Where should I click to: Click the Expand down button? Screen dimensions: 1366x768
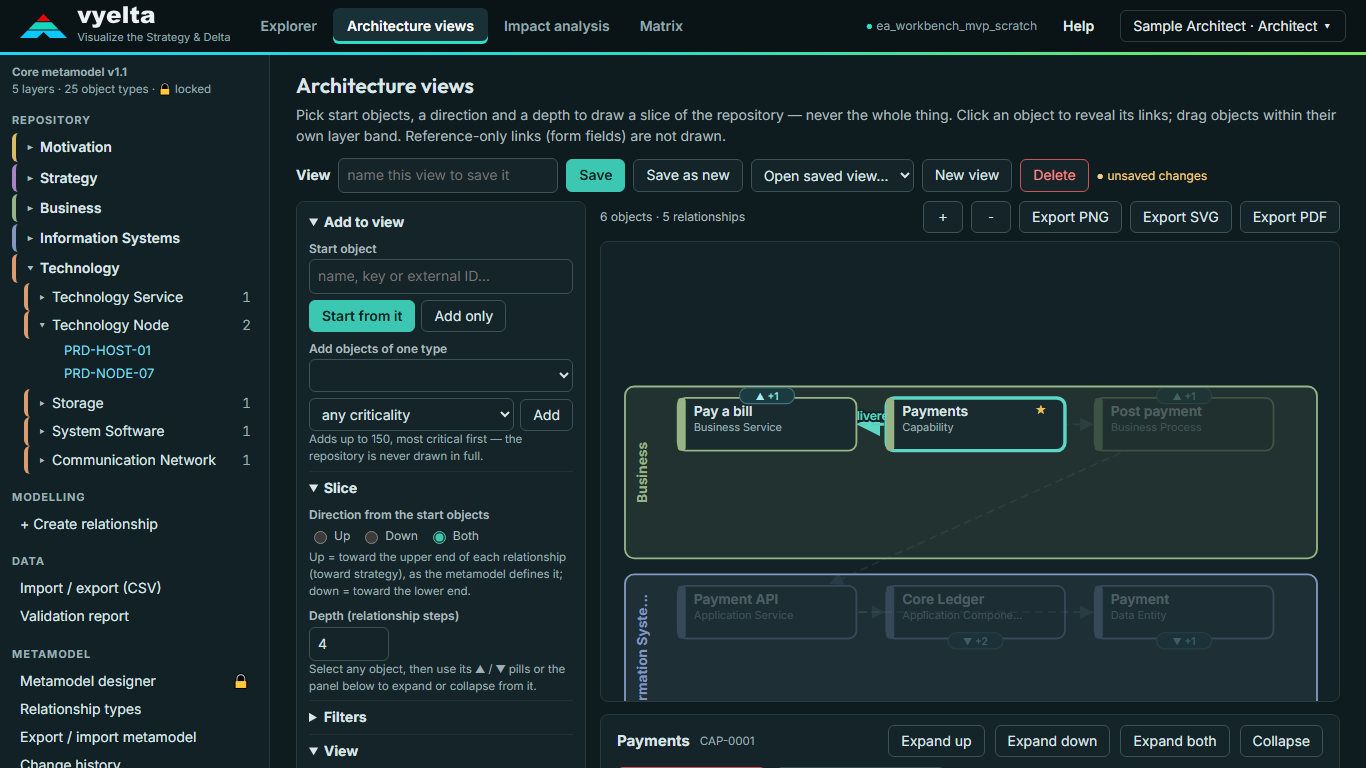pyautogui.click(x=1052, y=741)
